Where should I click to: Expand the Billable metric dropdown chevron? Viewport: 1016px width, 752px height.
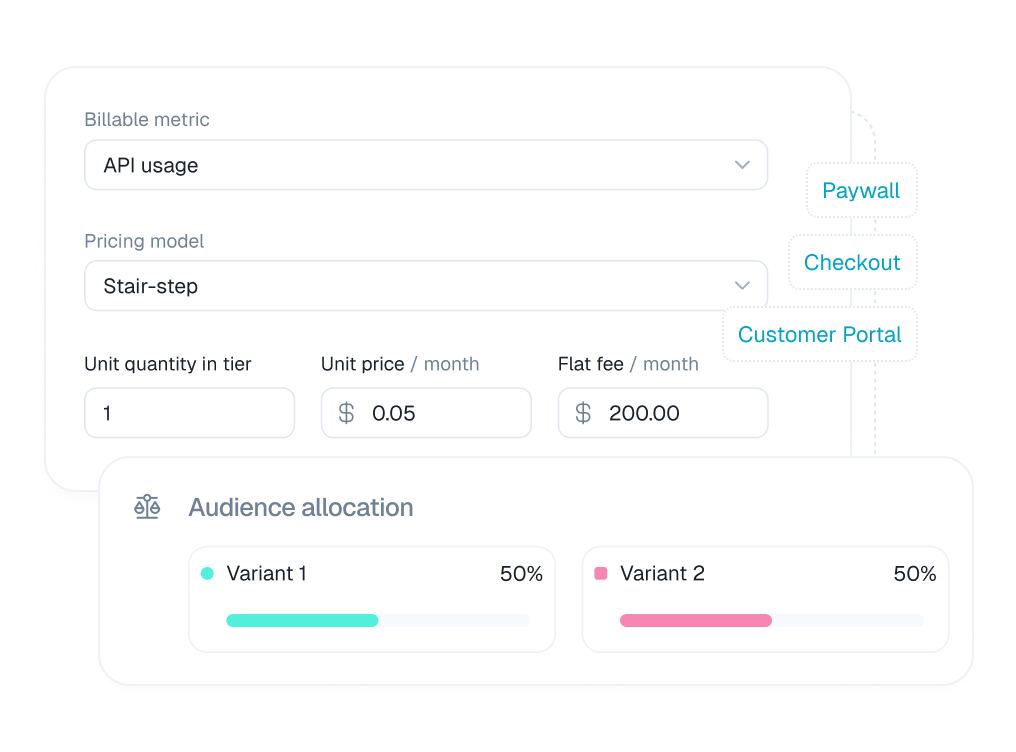pos(742,165)
